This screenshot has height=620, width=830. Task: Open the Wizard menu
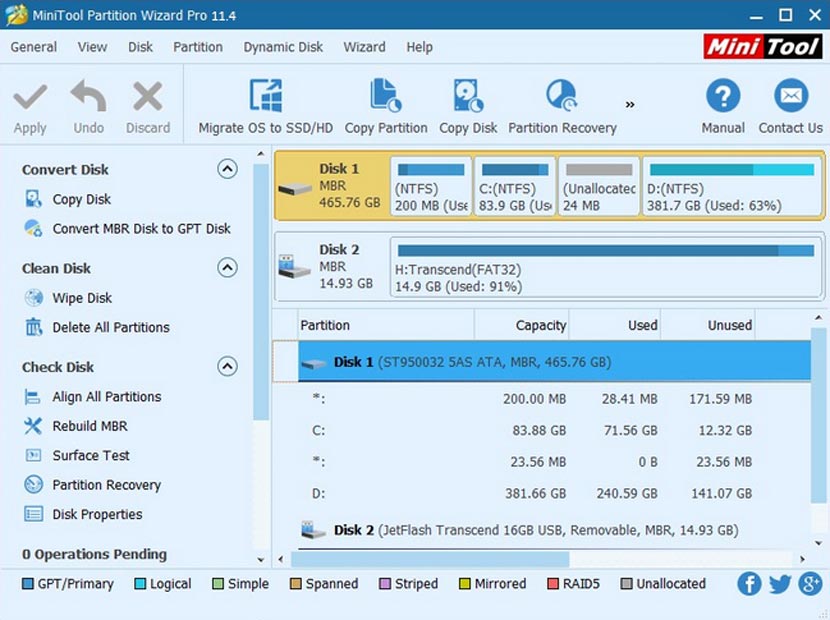tap(364, 47)
